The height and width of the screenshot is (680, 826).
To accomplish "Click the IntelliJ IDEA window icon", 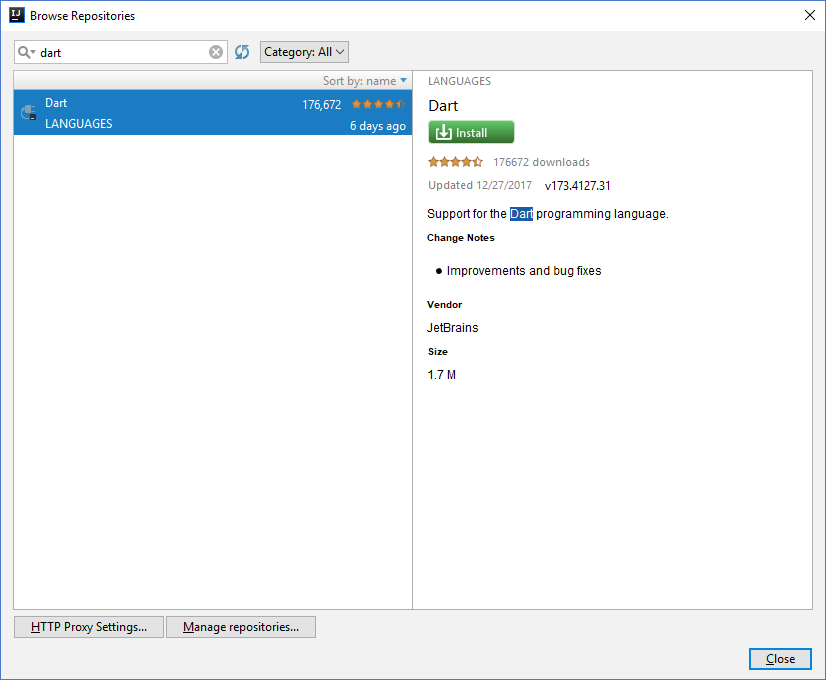I will (17, 15).
